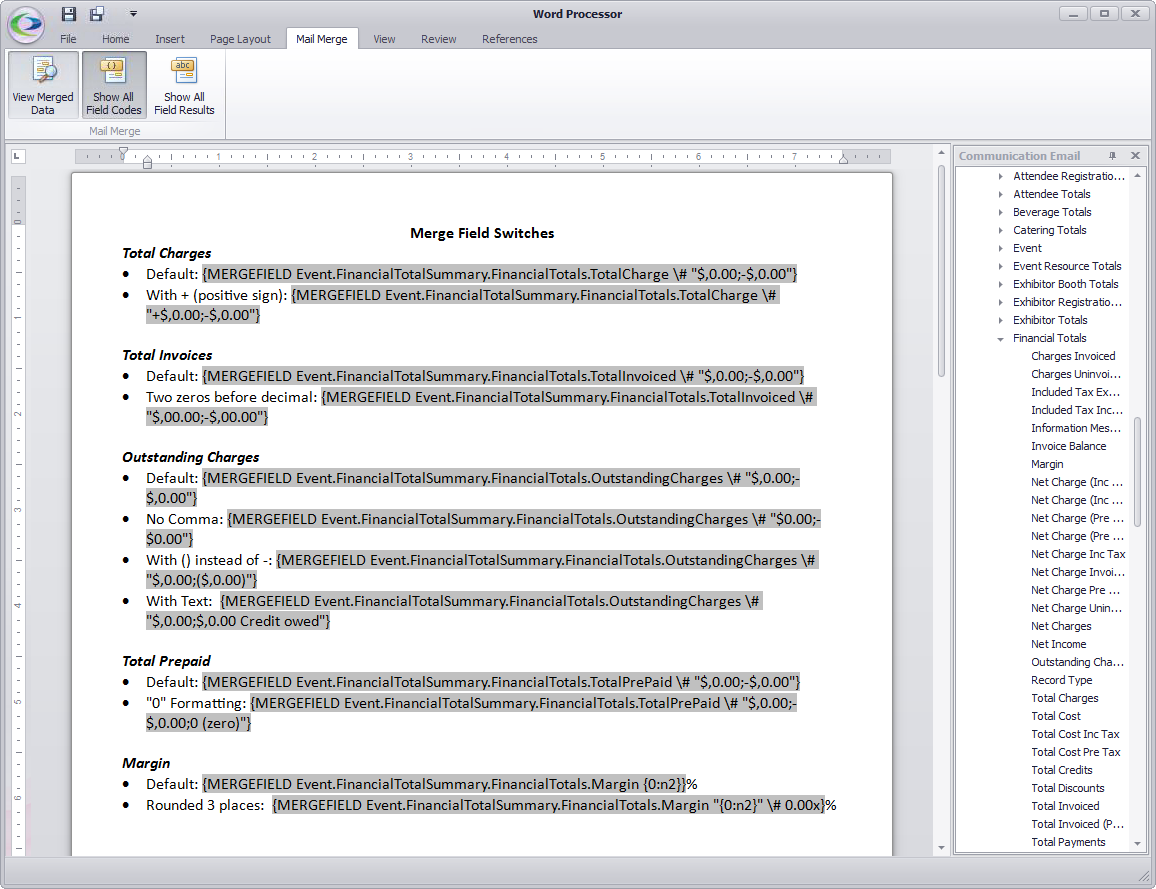Click the left indent marker on ruler
1156x889 pixels.
147,161
